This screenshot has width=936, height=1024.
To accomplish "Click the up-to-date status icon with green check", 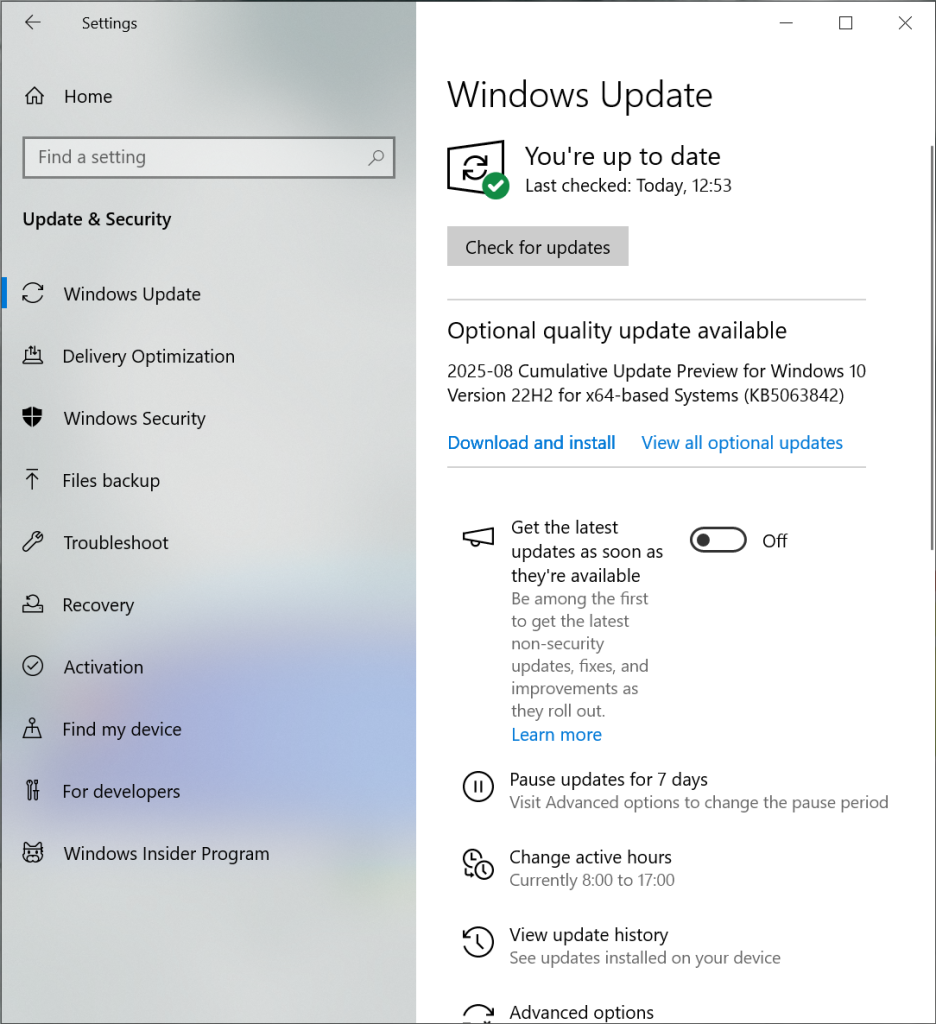I will coord(478,169).
